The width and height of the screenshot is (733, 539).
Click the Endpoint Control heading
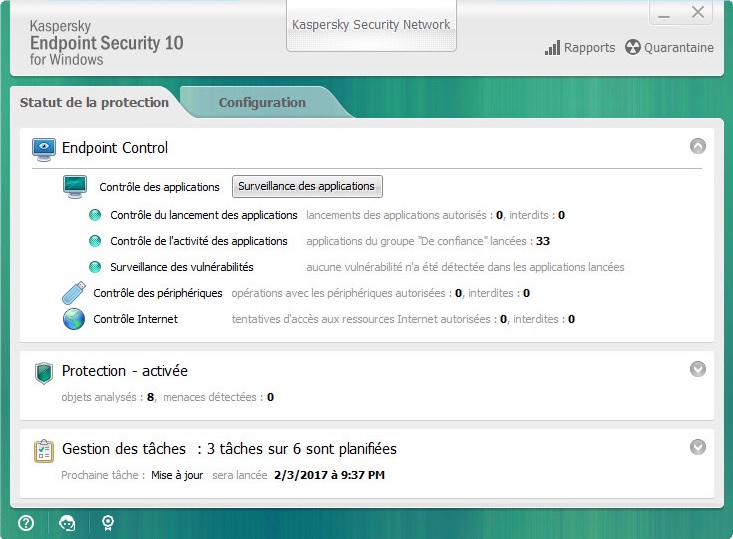click(115, 148)
